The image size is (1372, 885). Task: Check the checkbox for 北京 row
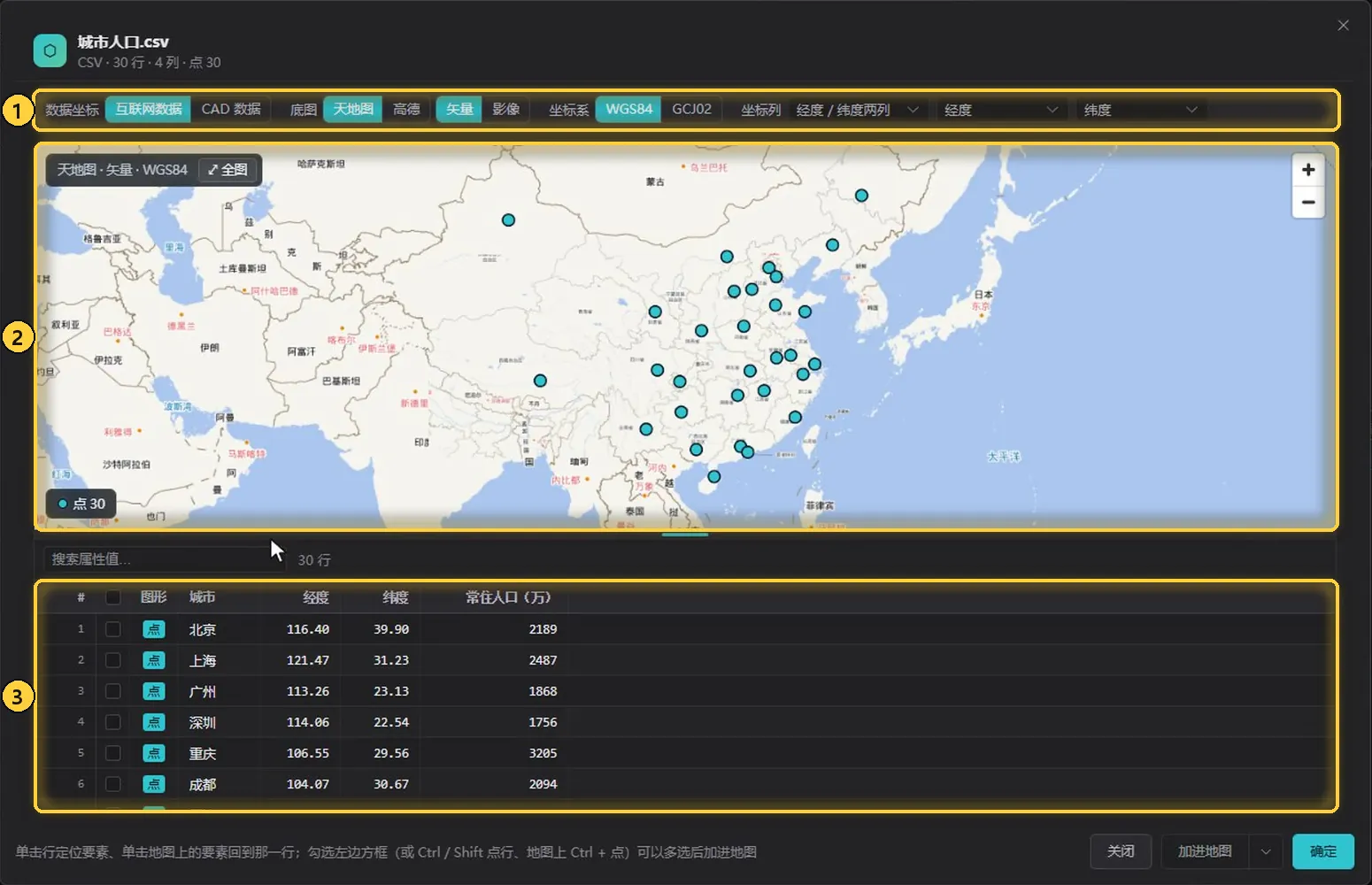(113, 629)
